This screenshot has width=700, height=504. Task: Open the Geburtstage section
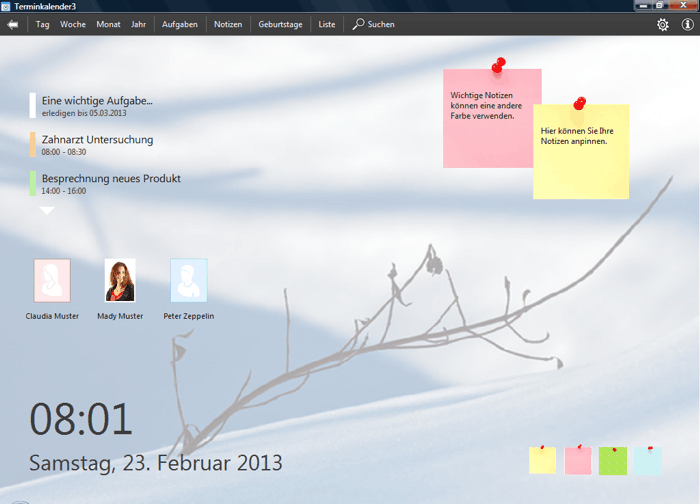tap(280, 24)
